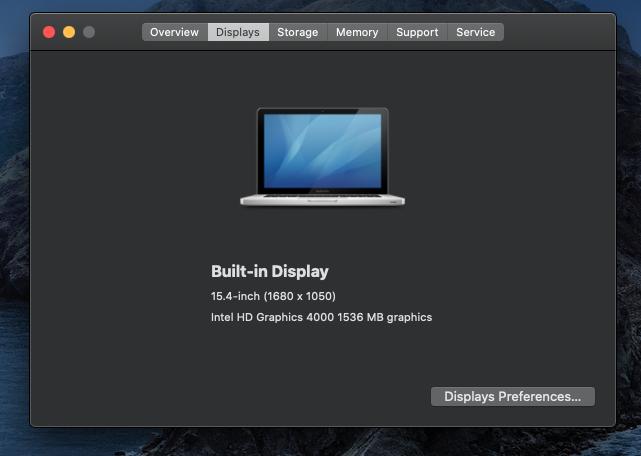641x456 pixels.
Task: Select the Displays tab
Action: (x=238, y=32)
